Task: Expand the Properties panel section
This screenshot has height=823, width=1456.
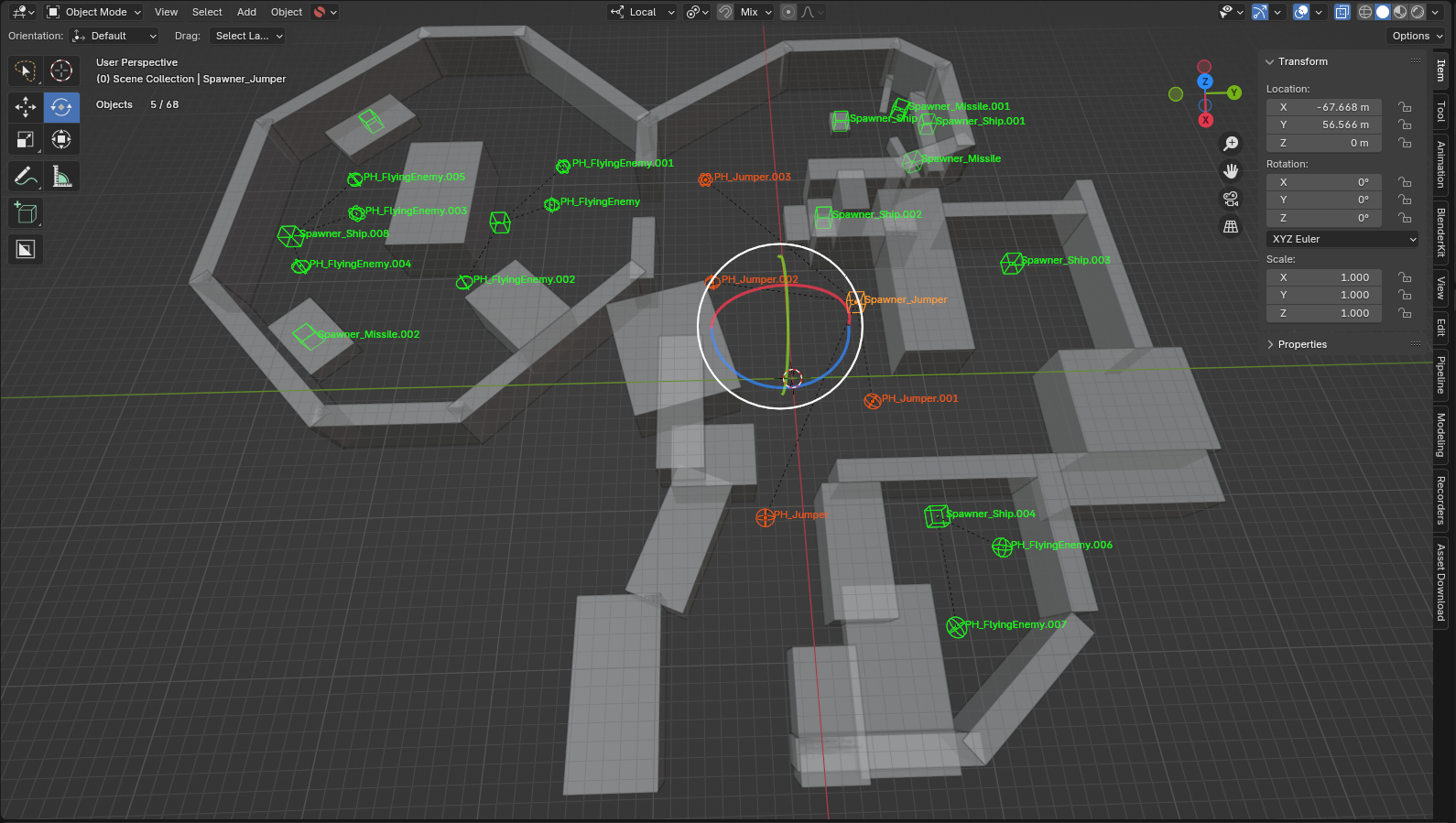Action: (1302, 344)
